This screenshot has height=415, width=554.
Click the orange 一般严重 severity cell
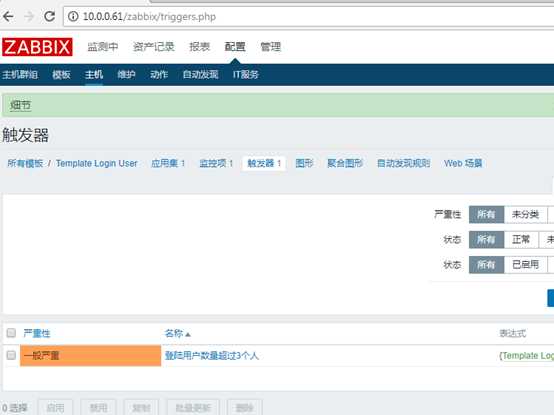90,356
